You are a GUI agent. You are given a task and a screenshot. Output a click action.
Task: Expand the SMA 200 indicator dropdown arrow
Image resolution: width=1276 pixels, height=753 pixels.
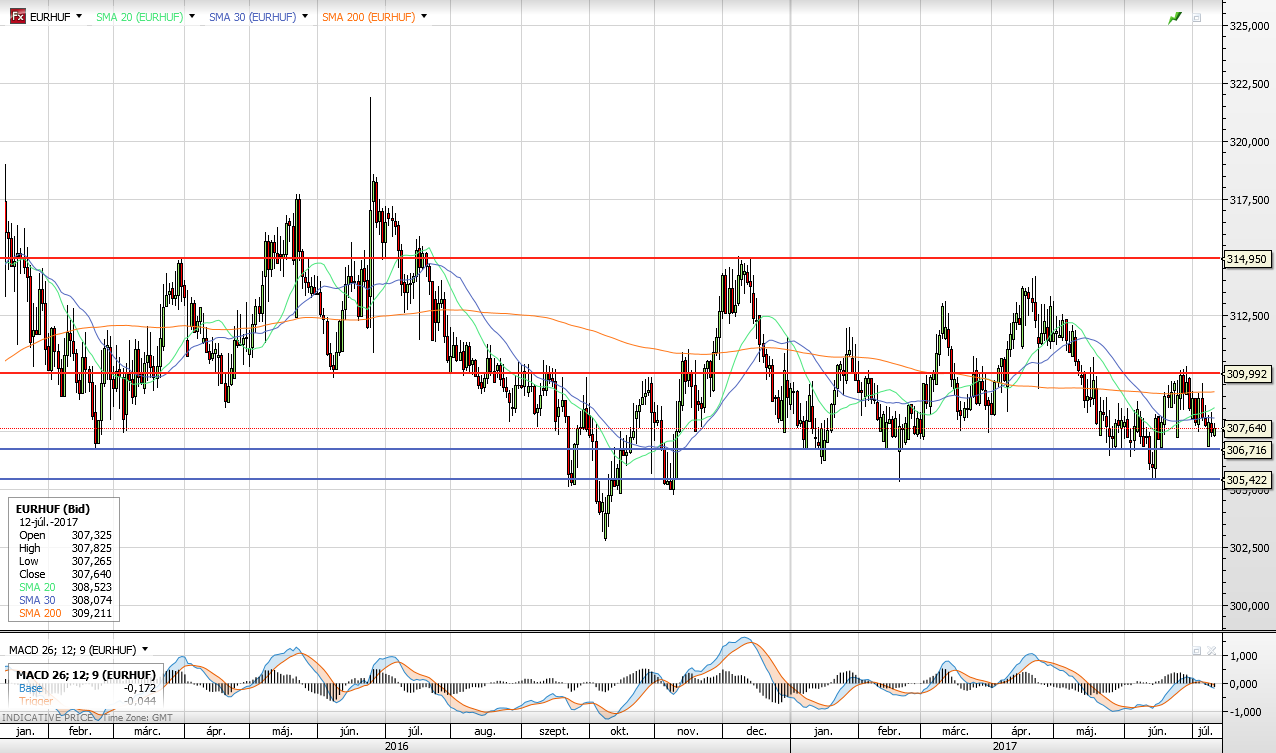(424, 17)
